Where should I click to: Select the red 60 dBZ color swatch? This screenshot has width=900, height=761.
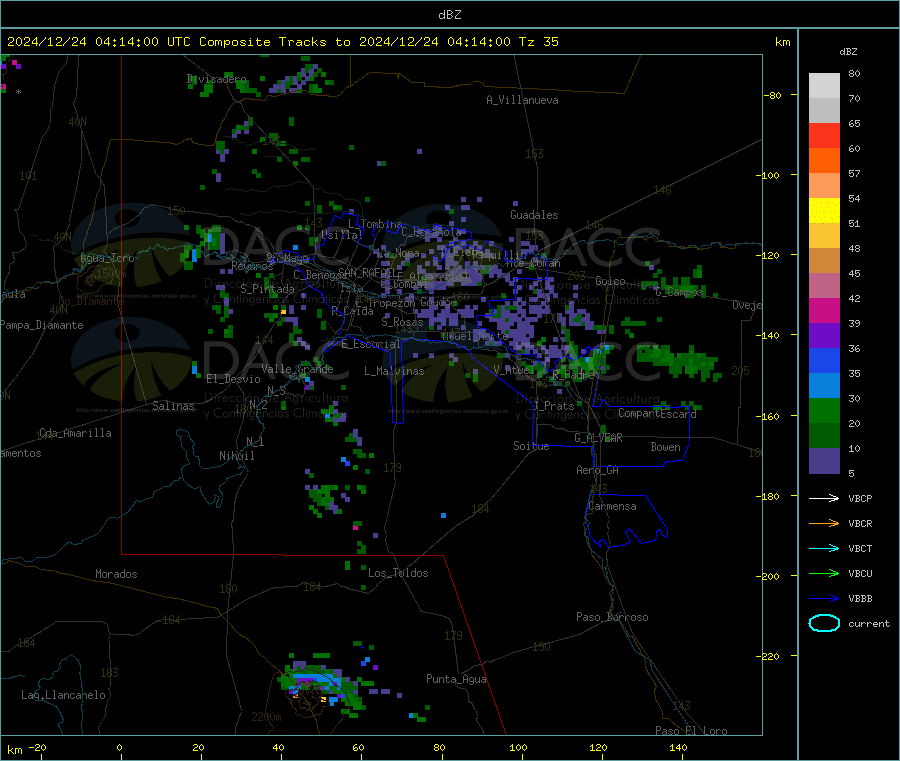pyautogui.click(x=824, y=135)
